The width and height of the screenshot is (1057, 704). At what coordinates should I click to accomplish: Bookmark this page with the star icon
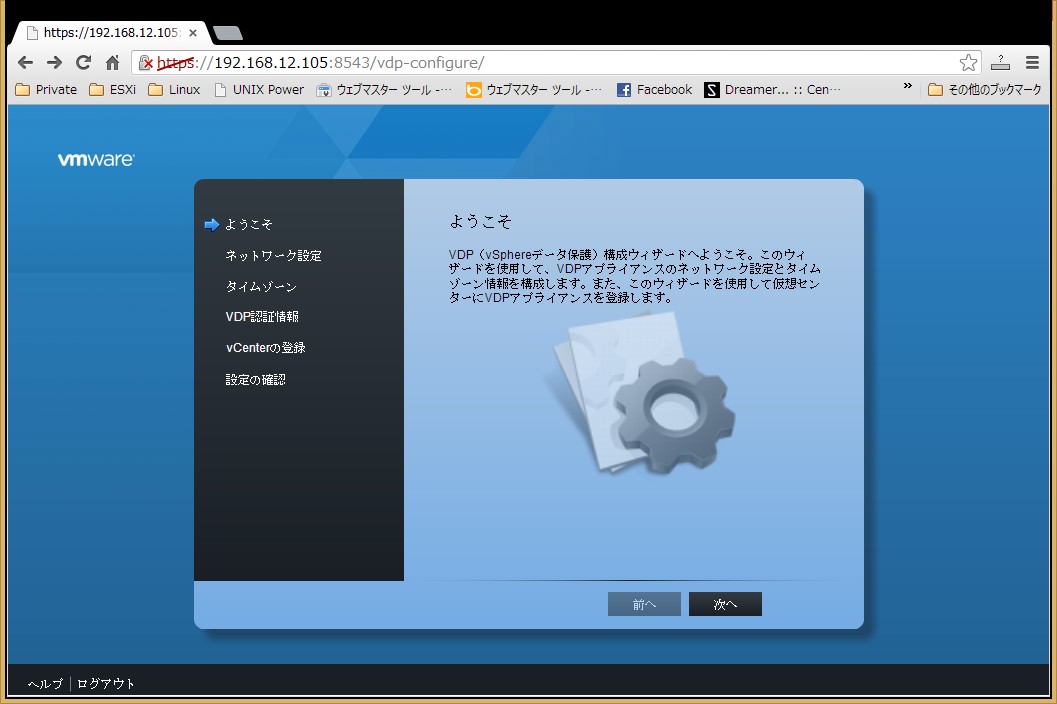tap(968, 63)
